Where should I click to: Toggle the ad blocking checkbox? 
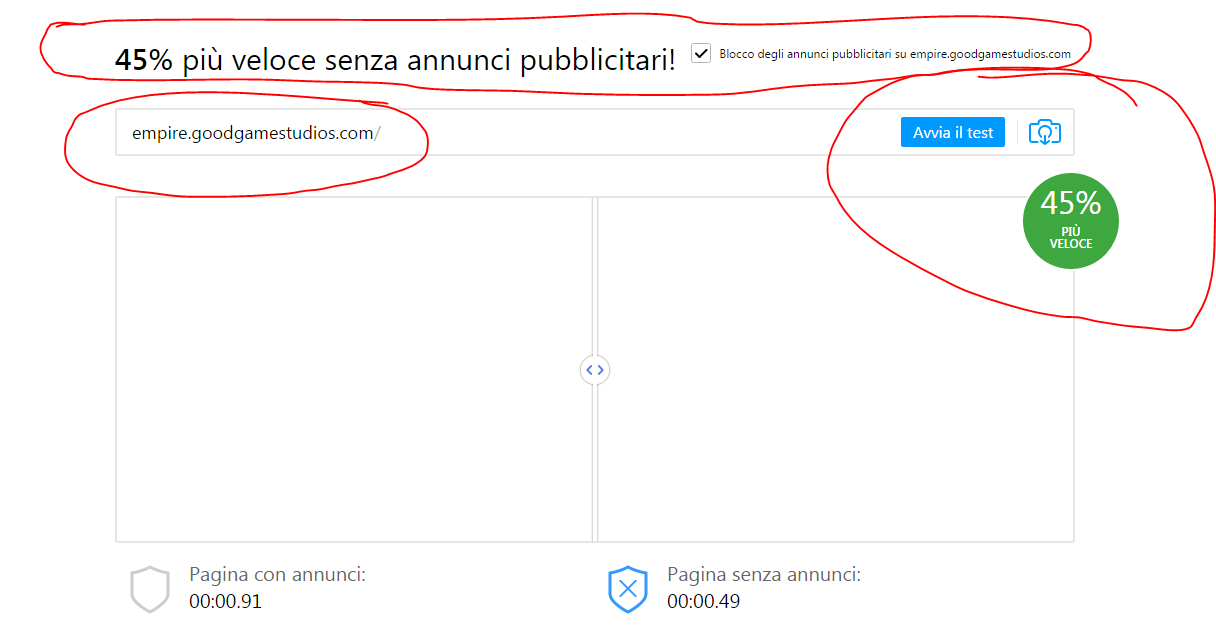pyautogui.click(x=701, y=53)
